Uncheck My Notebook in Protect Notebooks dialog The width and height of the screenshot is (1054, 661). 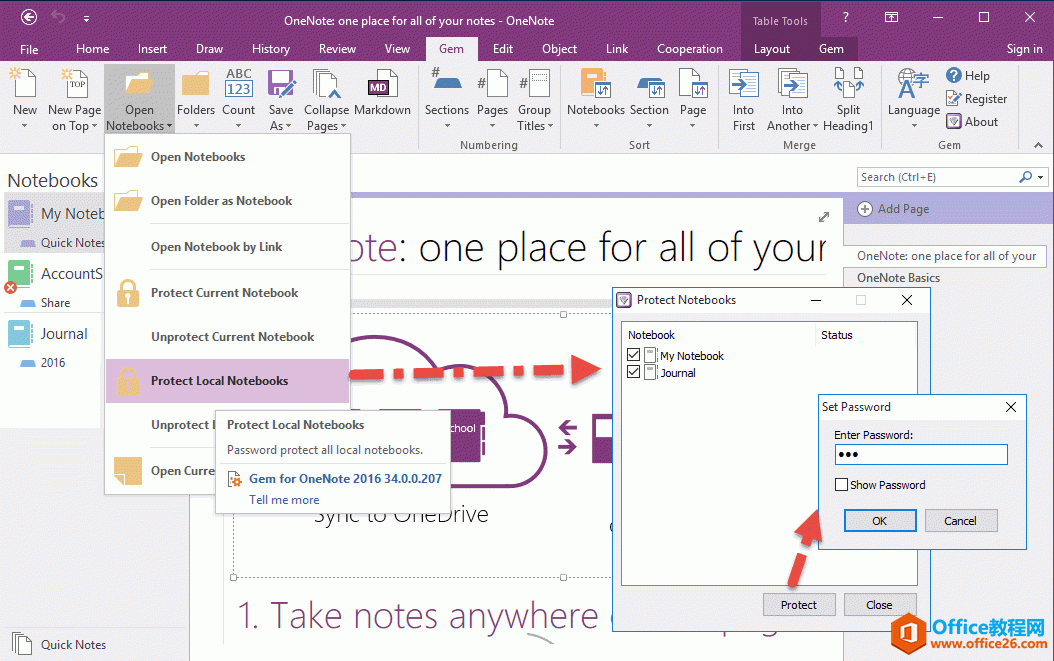click(634, 355)
